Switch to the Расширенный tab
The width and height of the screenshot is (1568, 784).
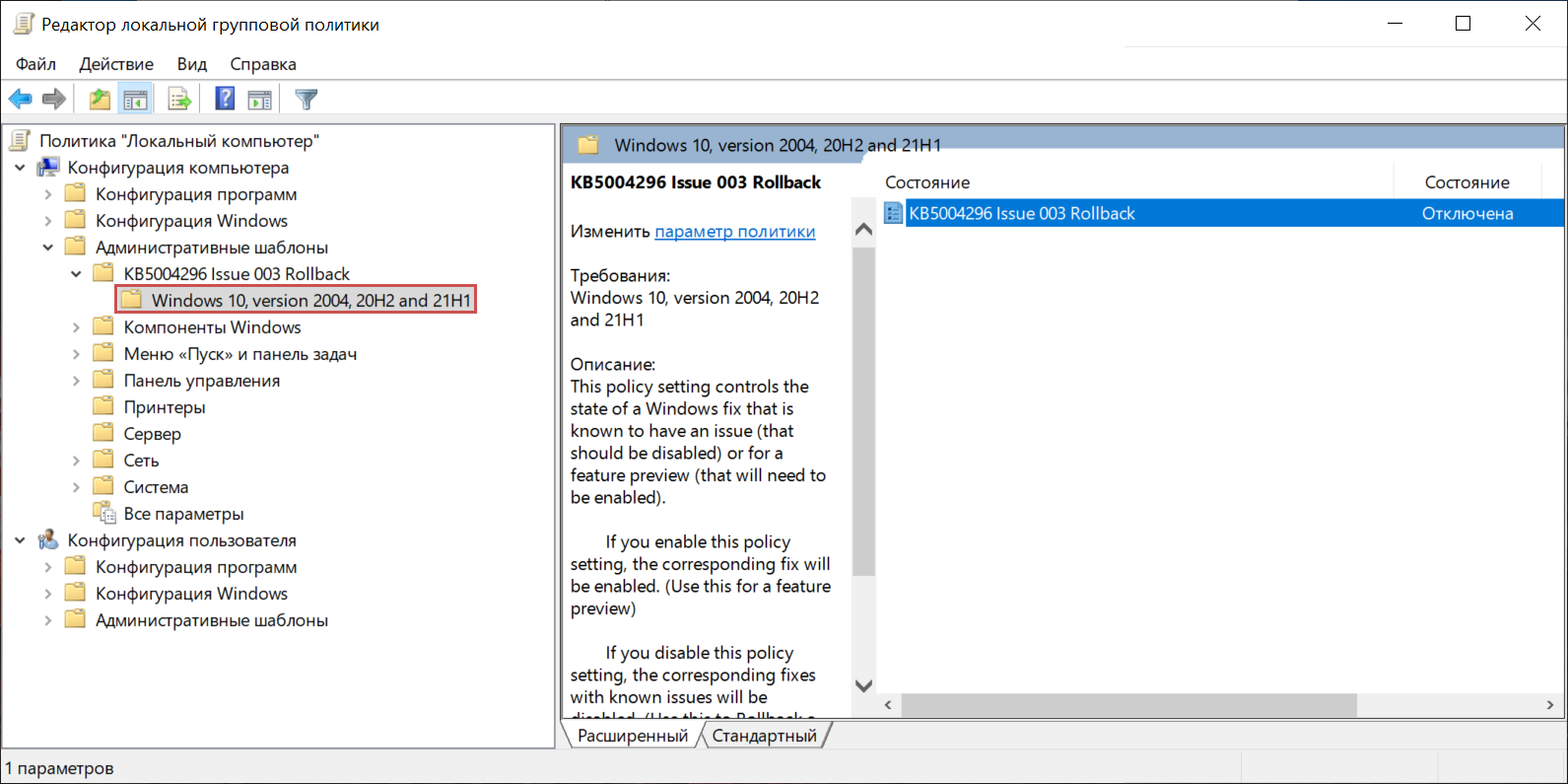(x=633, y=736)
